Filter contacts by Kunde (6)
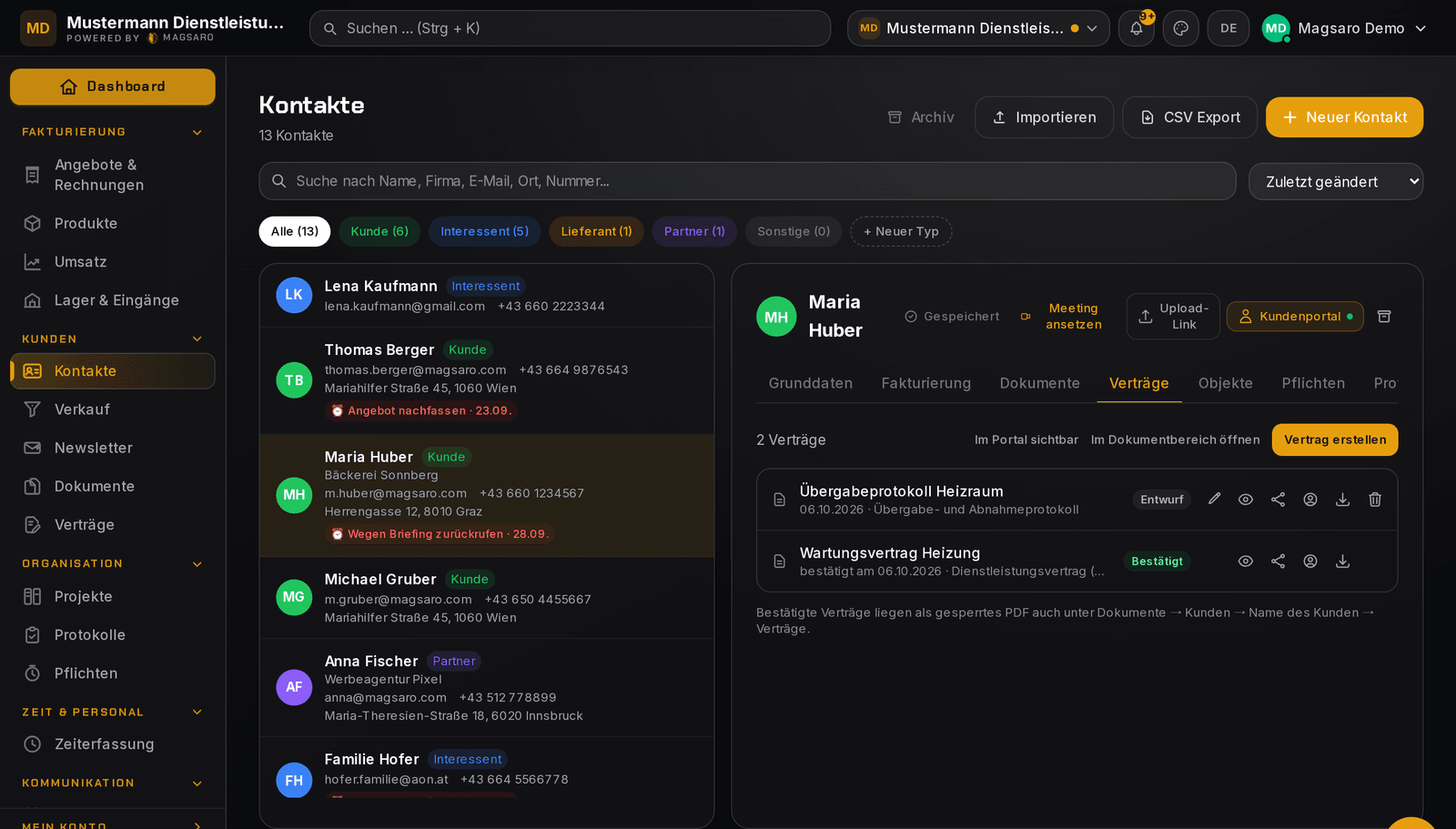 point(379,231)
